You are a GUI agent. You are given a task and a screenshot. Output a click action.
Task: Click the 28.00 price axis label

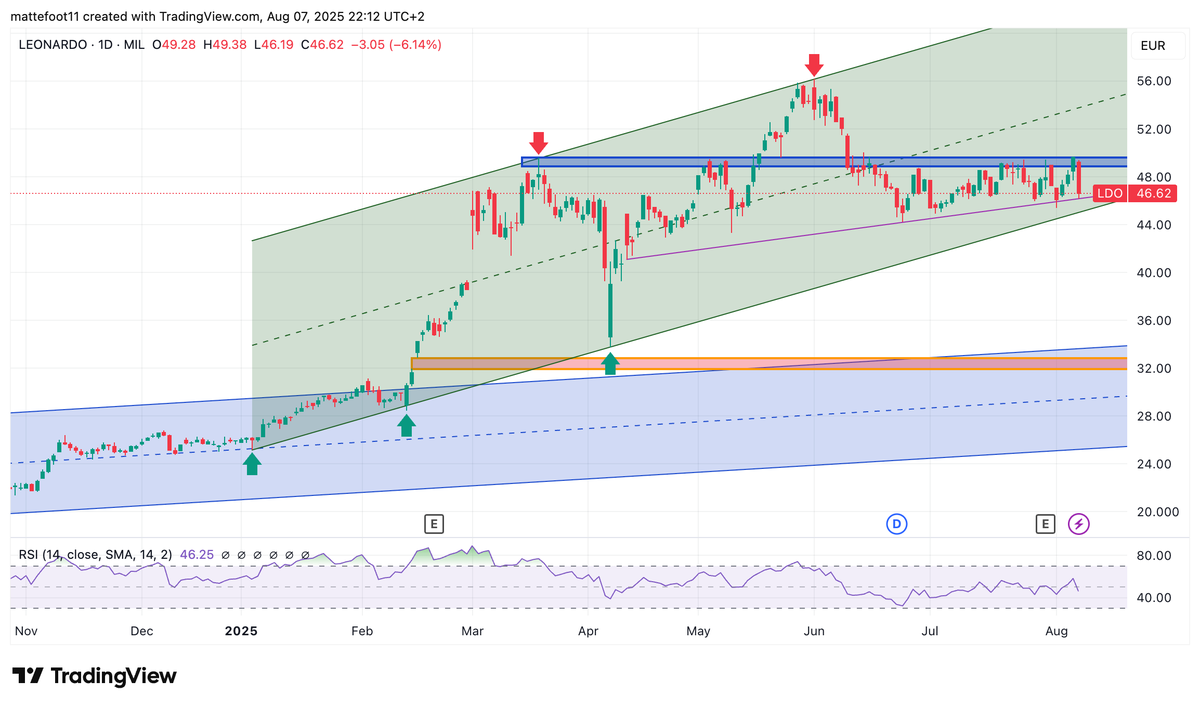tap(1152, 416)
